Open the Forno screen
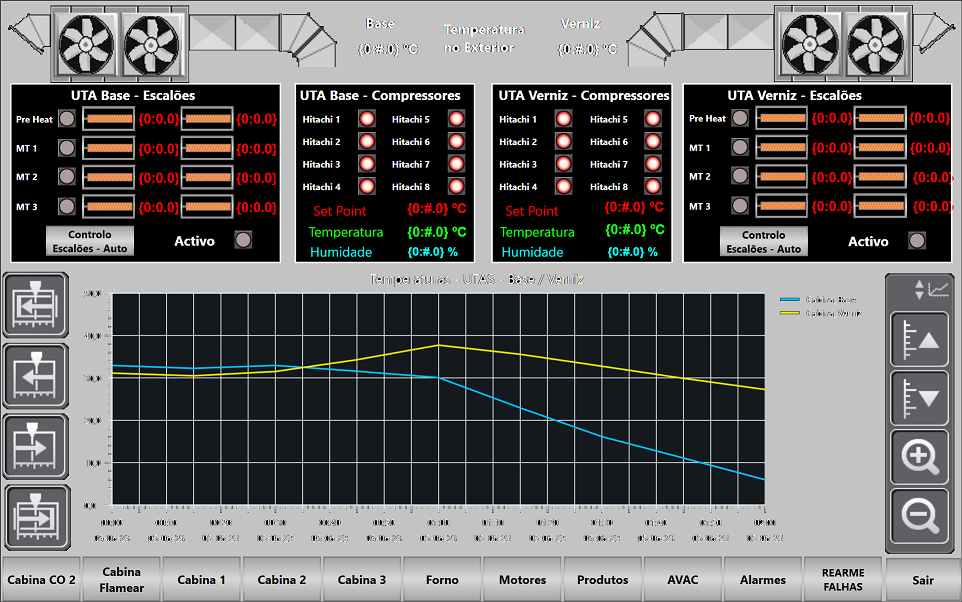 point(442,580)
